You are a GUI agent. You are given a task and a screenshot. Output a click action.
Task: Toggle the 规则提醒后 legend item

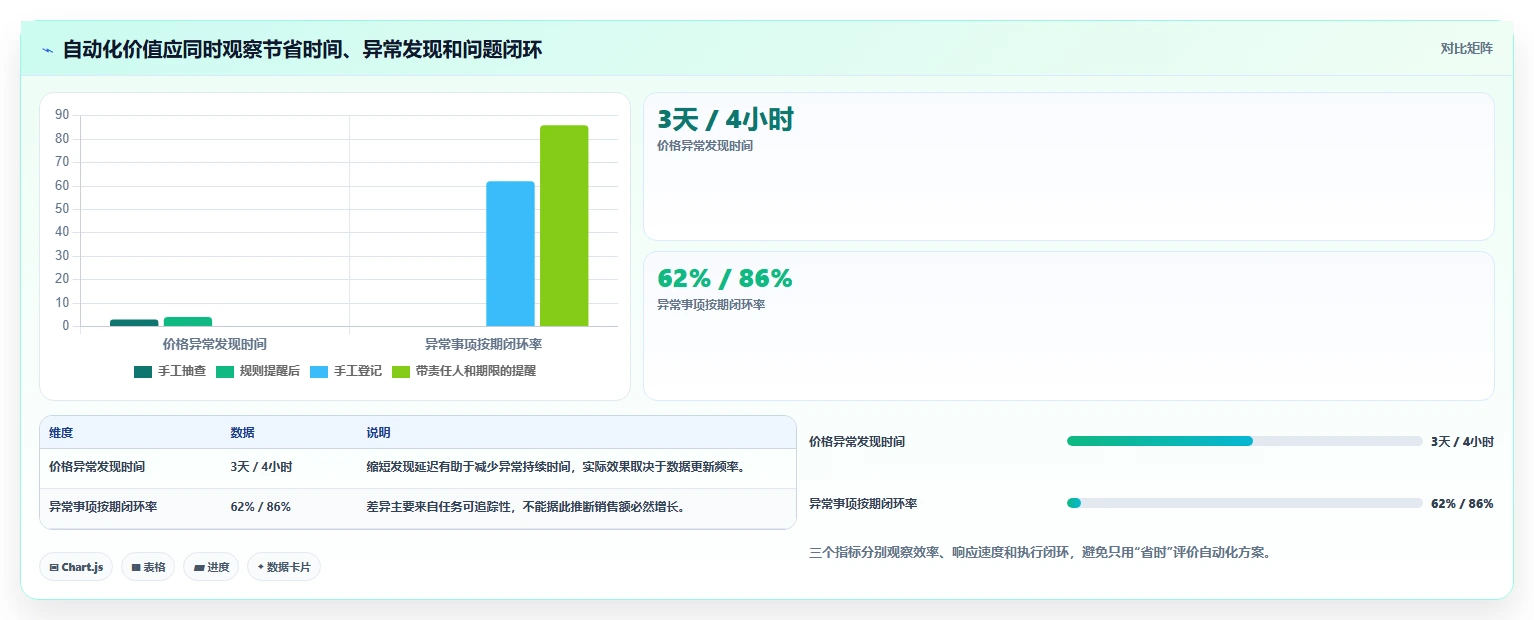pos(257,371)
